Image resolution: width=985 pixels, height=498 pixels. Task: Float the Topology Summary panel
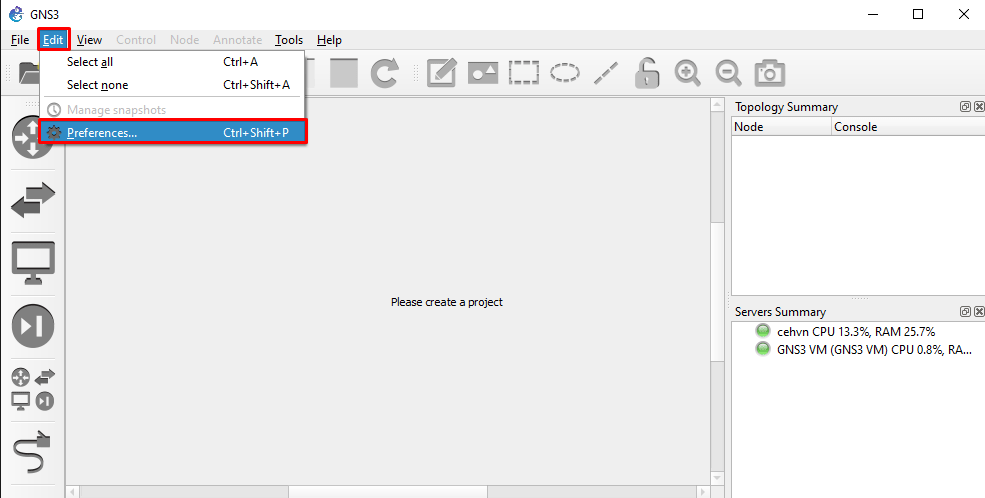[966, 107]
